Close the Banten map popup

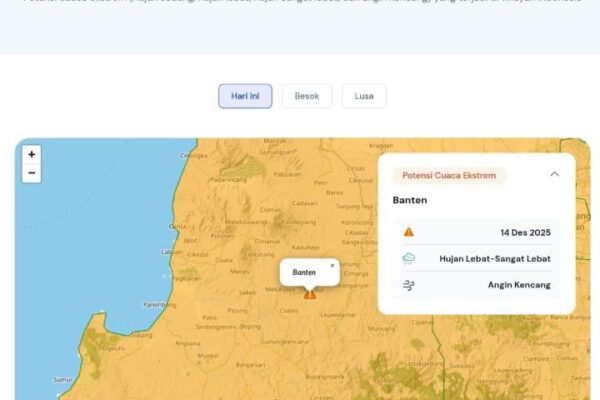[332, 265]
